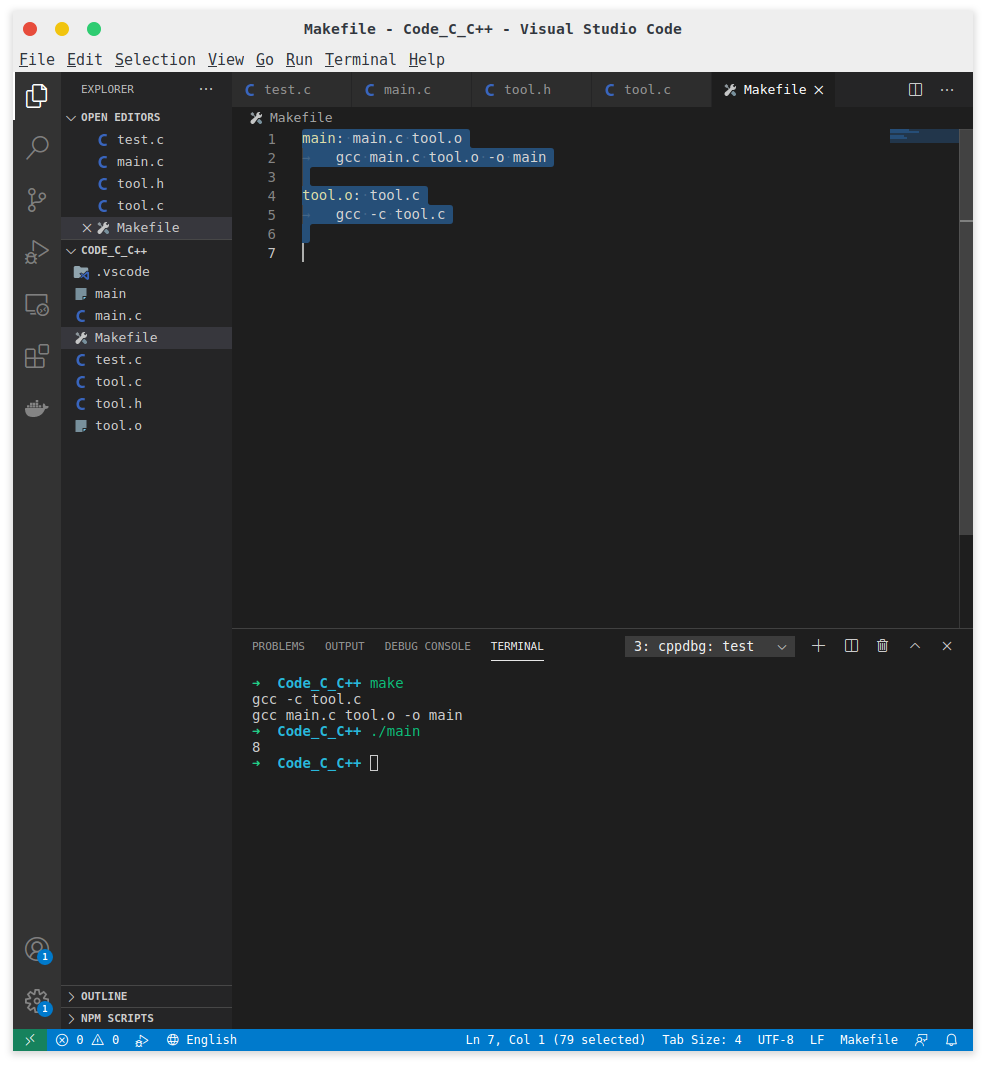
Task: Click the editor minimap preview
Action: (924, 135)
